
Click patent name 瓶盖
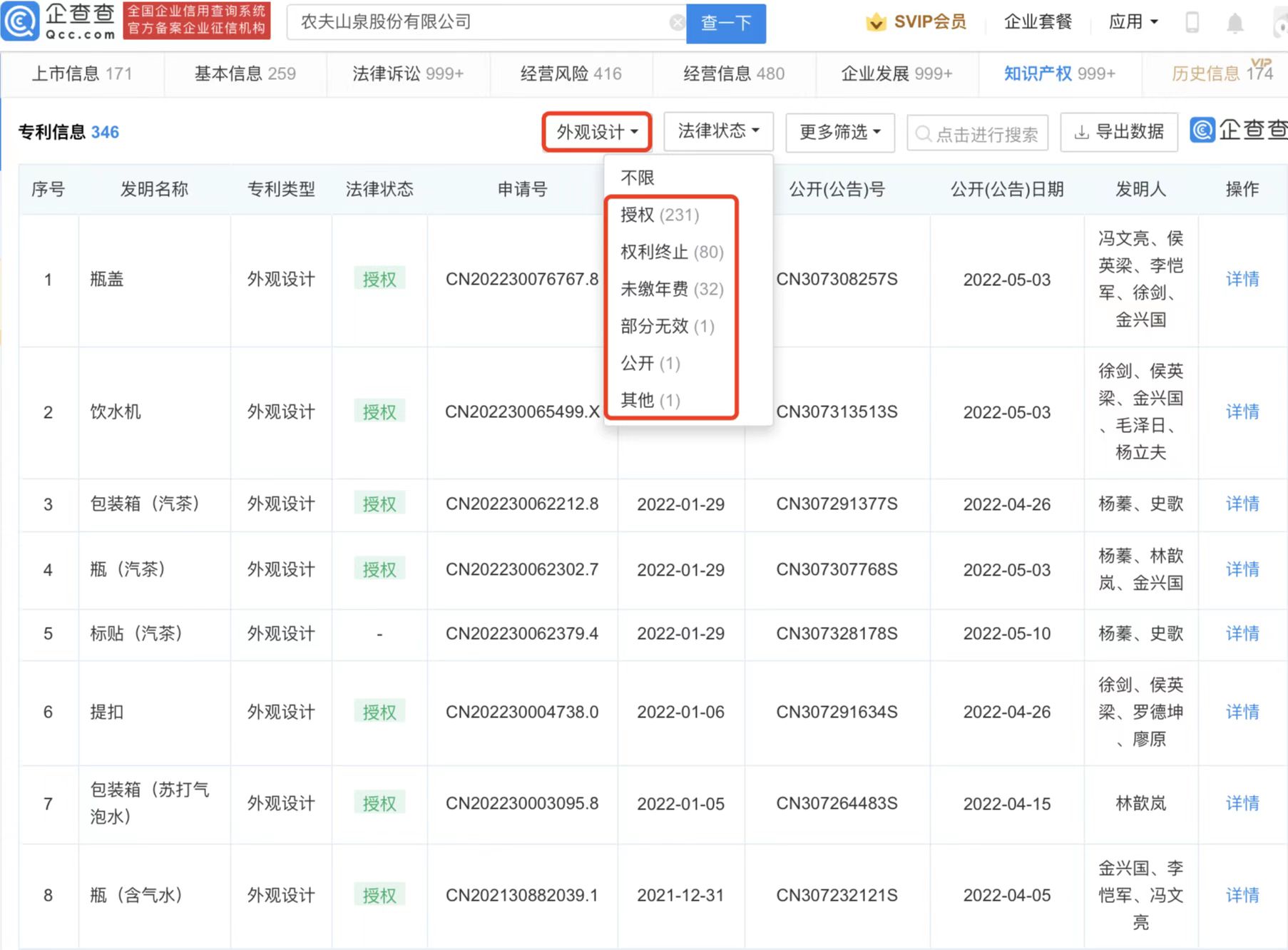[x=107, y=279]
